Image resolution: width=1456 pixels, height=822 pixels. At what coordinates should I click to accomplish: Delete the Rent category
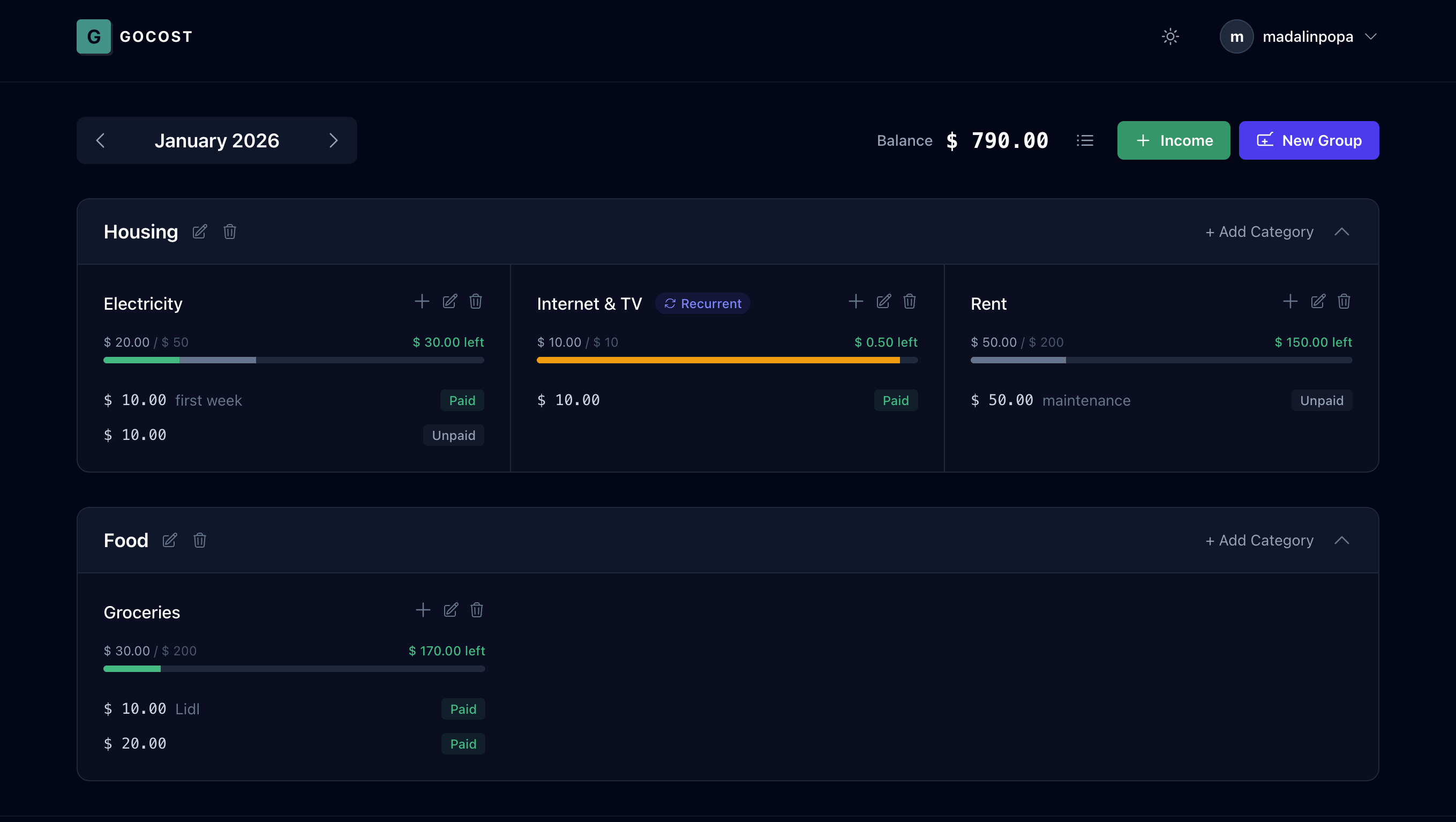point(1344,301)
